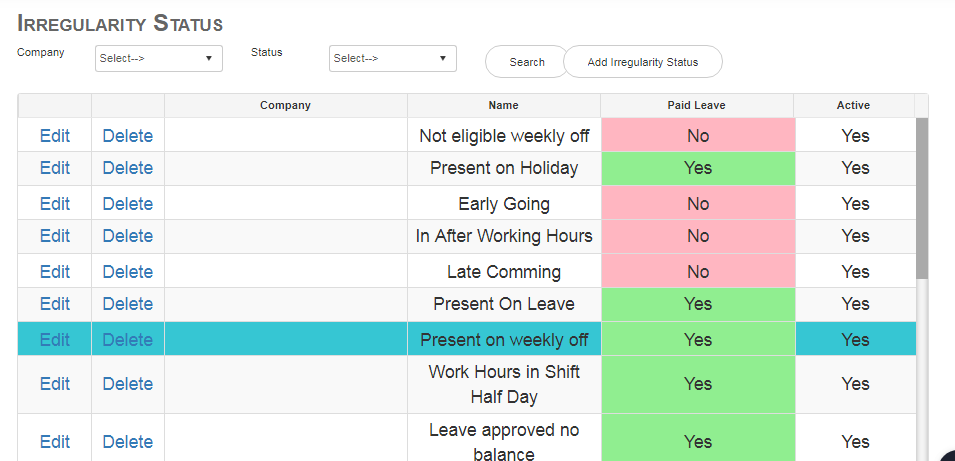Open the Company select dropdown
Screen dimensions: 955x461
pos(159,58)
